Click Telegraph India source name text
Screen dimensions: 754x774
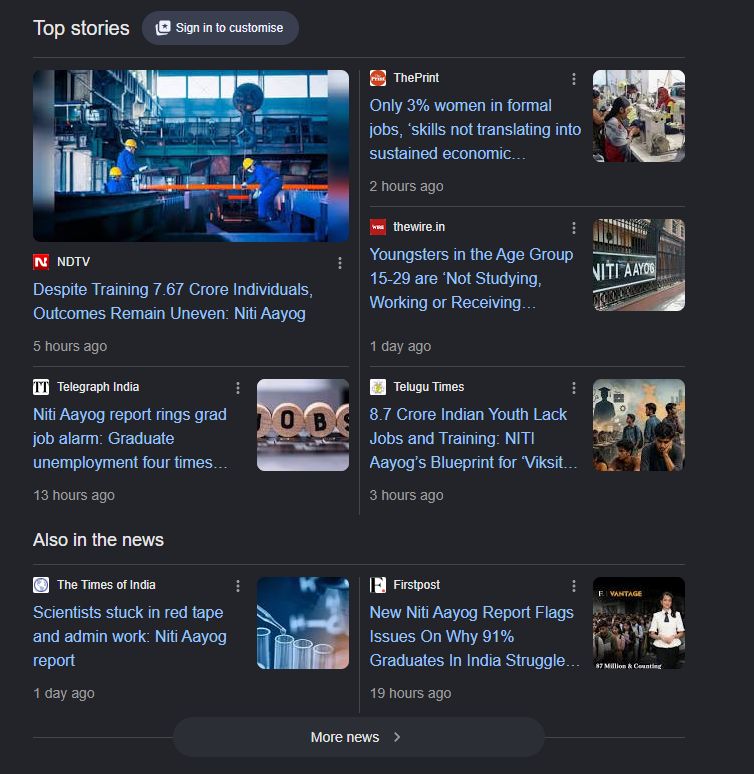tap(98, 387)
